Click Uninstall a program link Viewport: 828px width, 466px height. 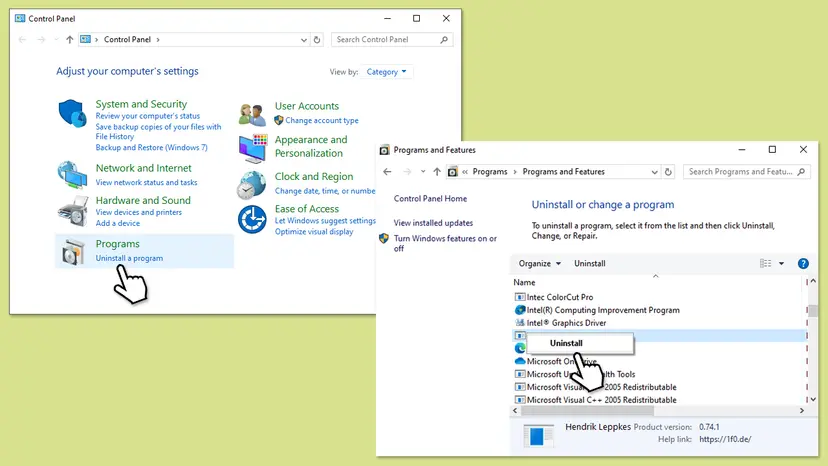click(x=129, y=258)
